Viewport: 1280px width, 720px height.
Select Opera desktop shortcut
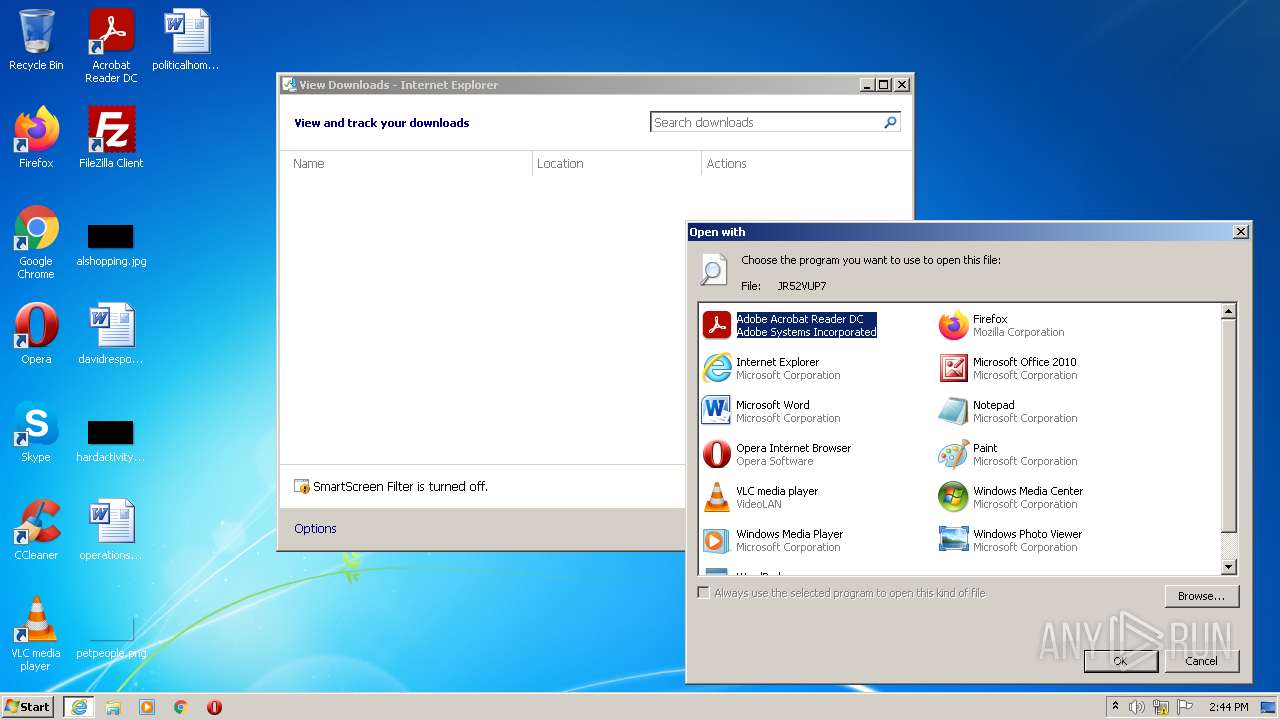[x=36, y=334]
